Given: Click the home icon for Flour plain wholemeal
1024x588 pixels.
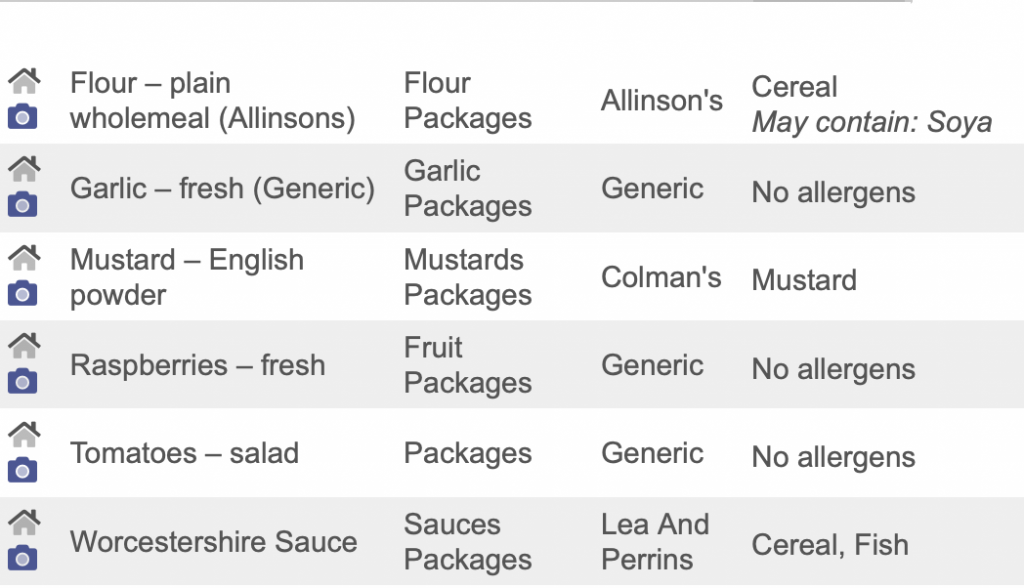Looking at the screenshot, I should tap(24, 81).
